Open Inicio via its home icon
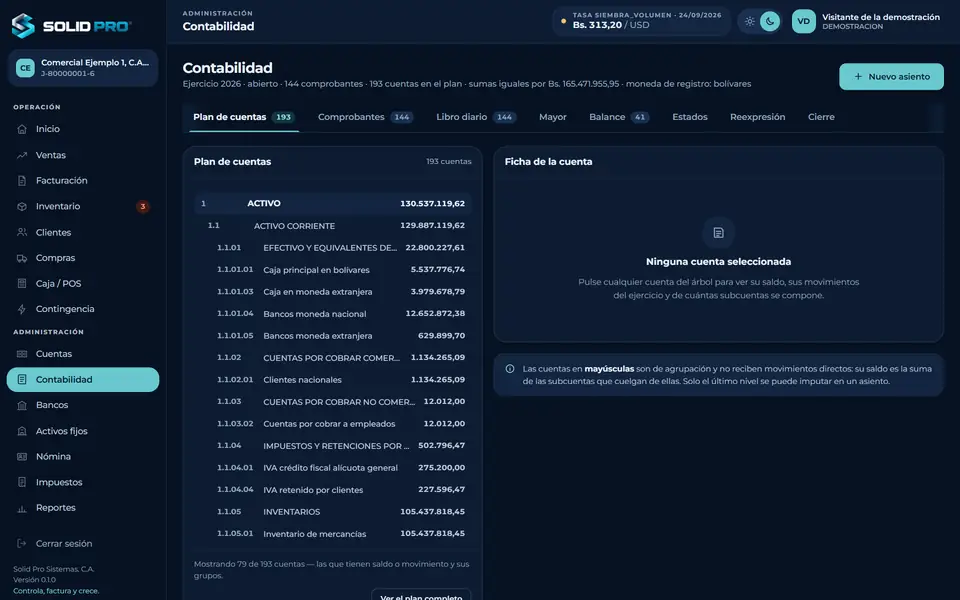The image size is (960, 600). 22,129
